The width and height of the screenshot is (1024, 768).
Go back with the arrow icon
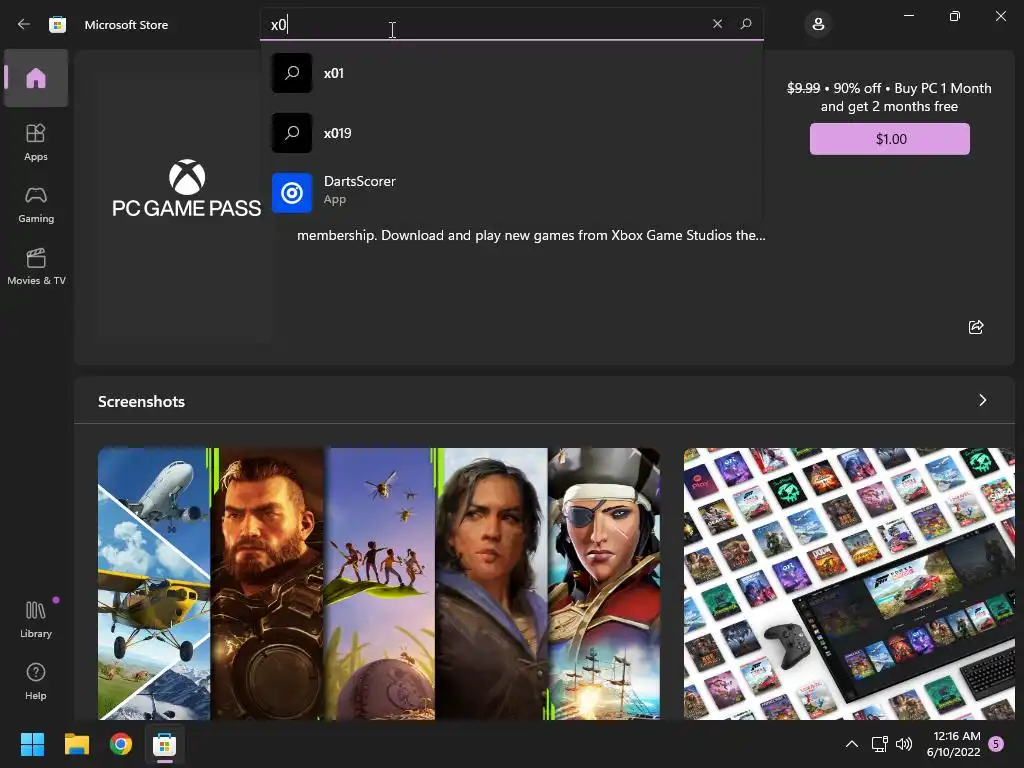tap(24, 24)
